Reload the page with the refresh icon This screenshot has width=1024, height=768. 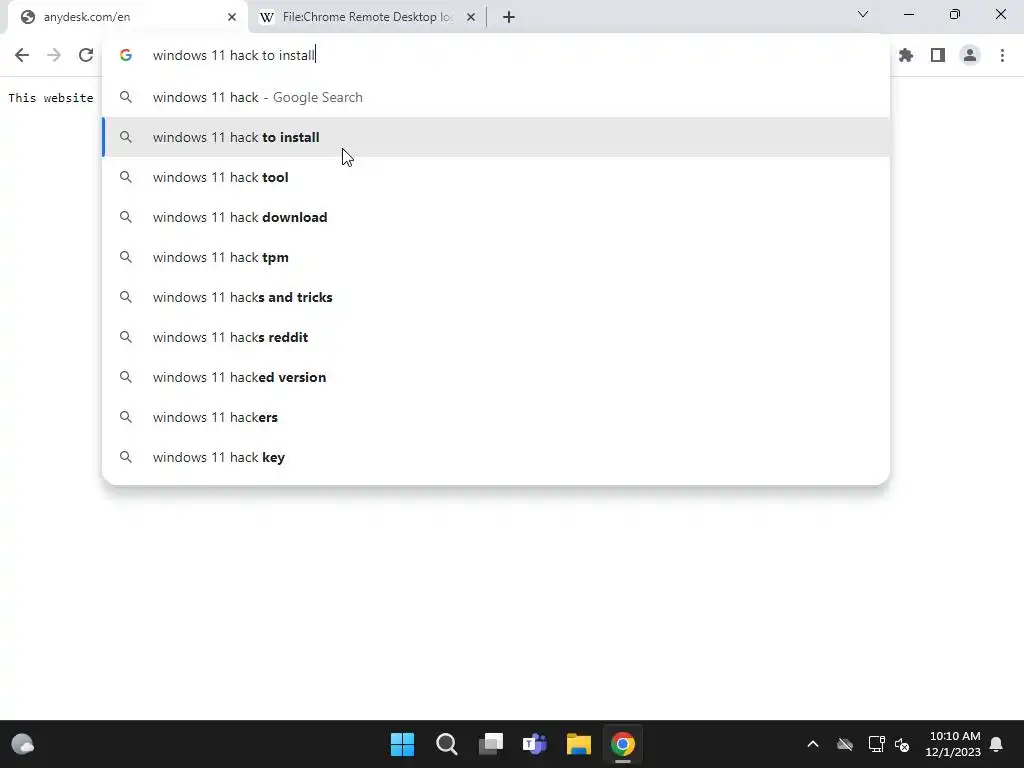pos(86,56)
